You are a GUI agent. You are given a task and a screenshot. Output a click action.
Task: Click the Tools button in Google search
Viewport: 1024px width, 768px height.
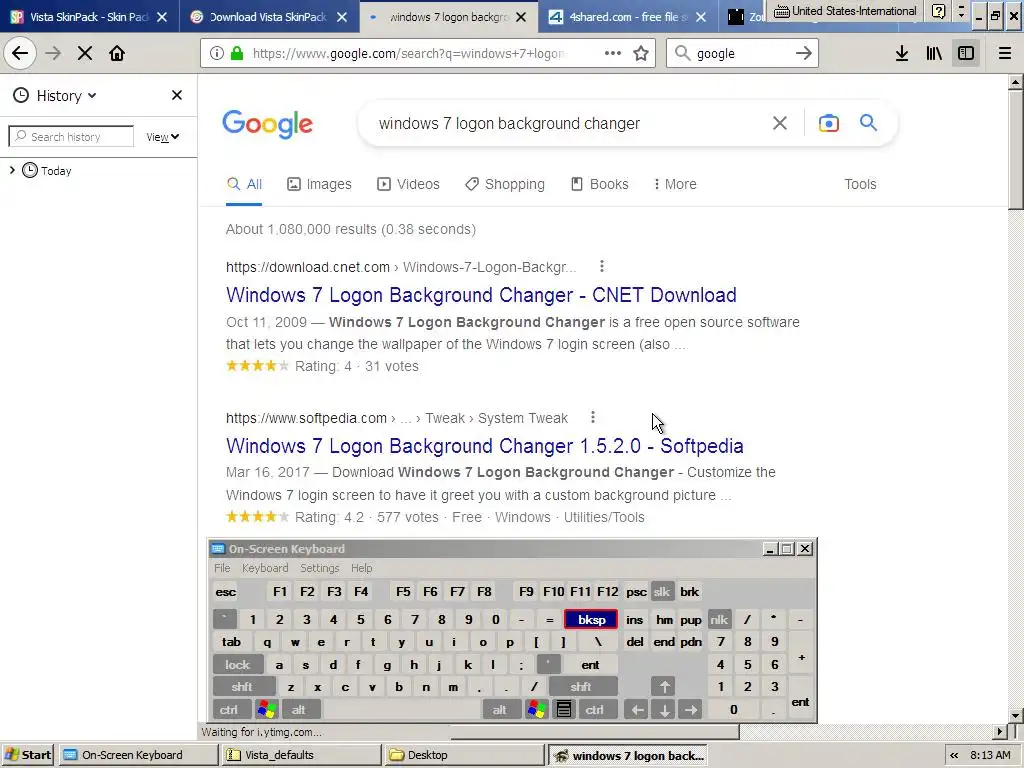860,184
